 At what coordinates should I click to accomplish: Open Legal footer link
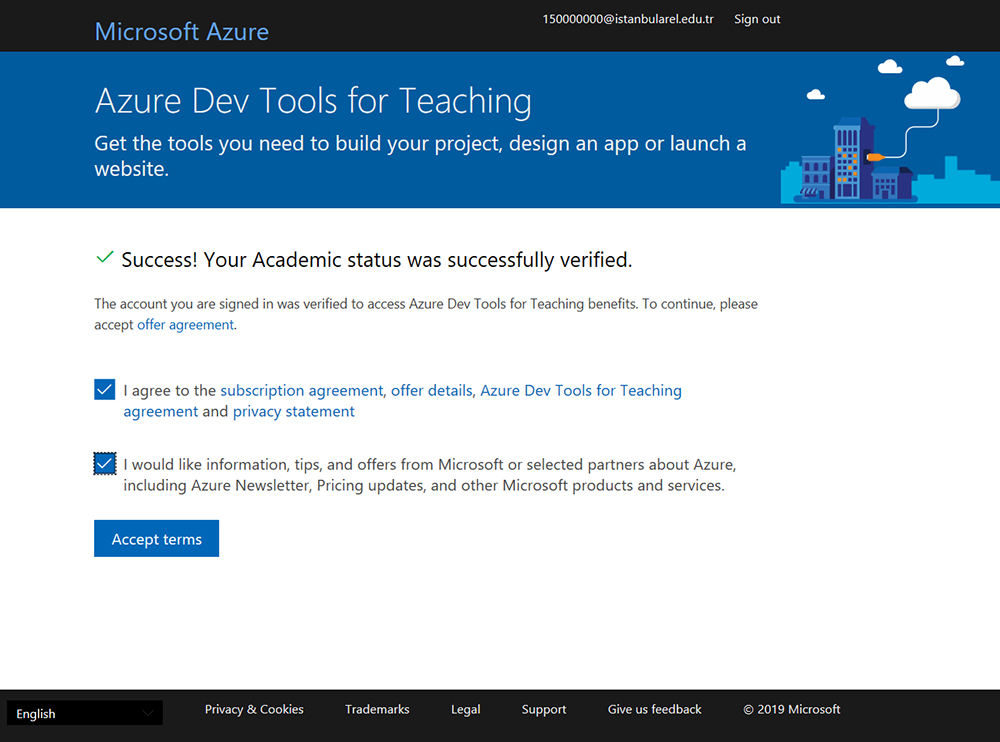466,709
